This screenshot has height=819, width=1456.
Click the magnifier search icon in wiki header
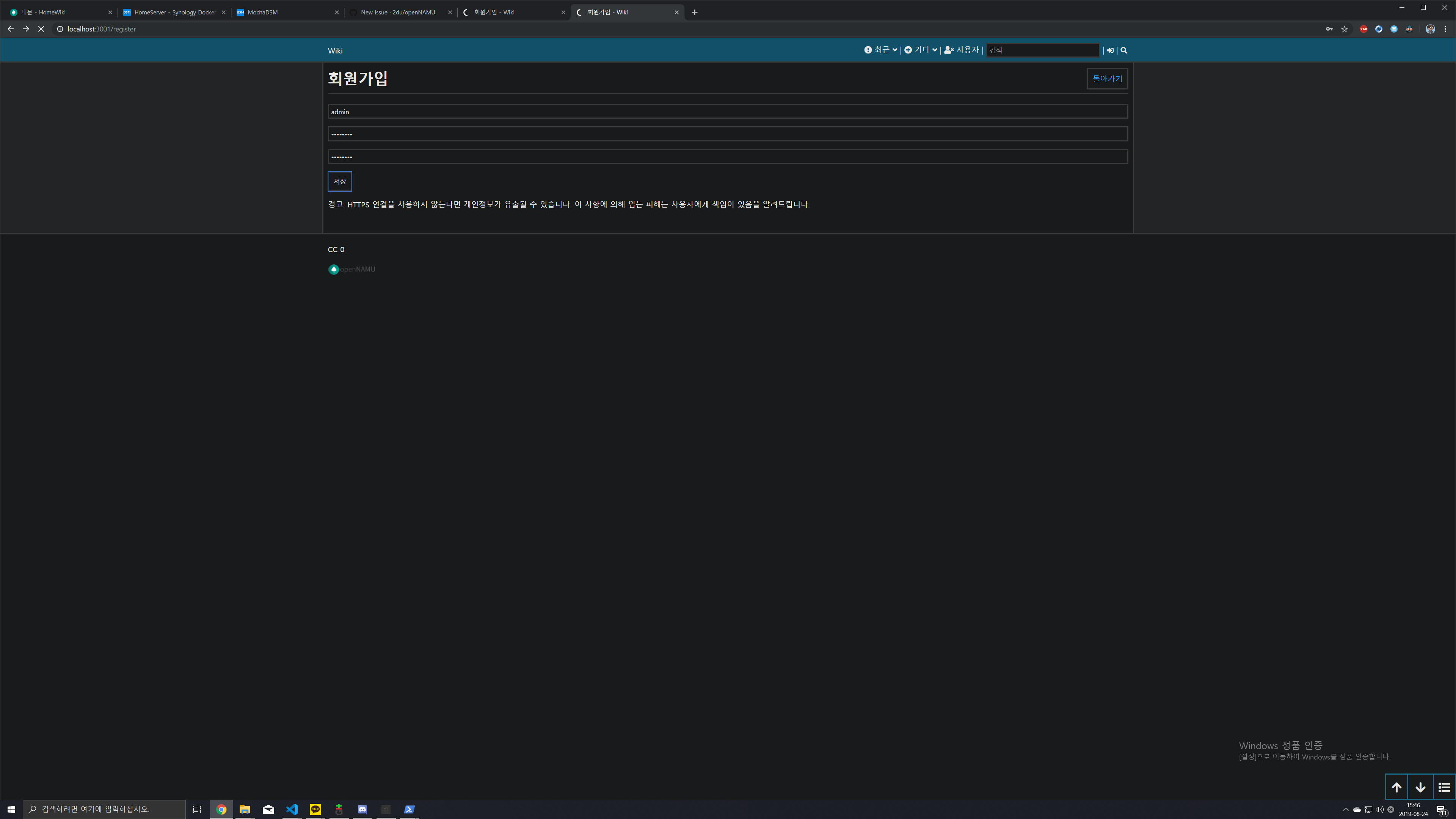1123,50
